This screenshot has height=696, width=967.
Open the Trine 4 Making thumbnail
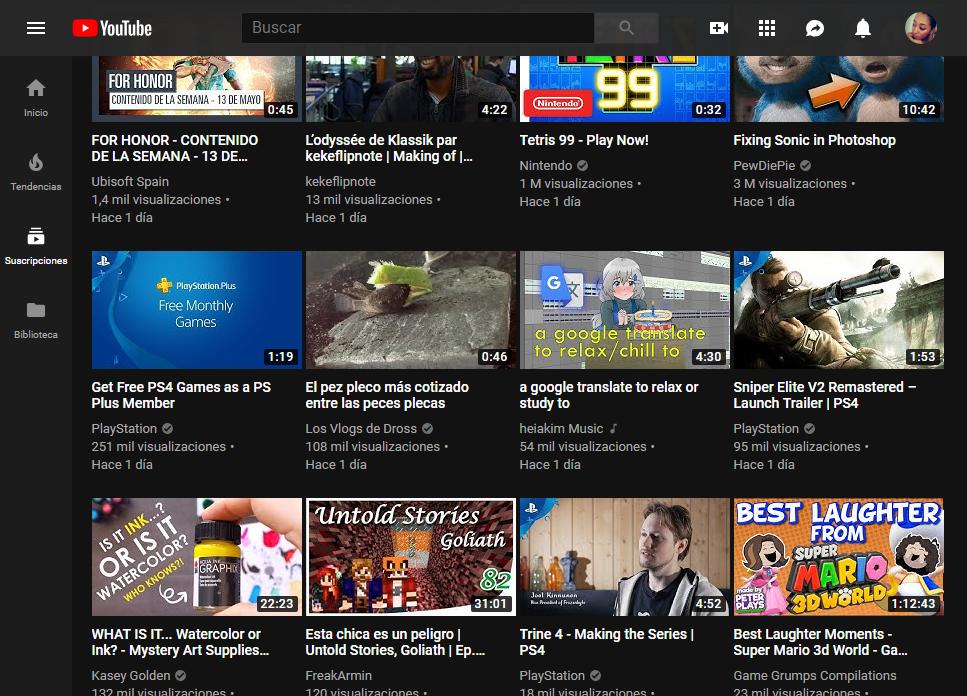625,557
